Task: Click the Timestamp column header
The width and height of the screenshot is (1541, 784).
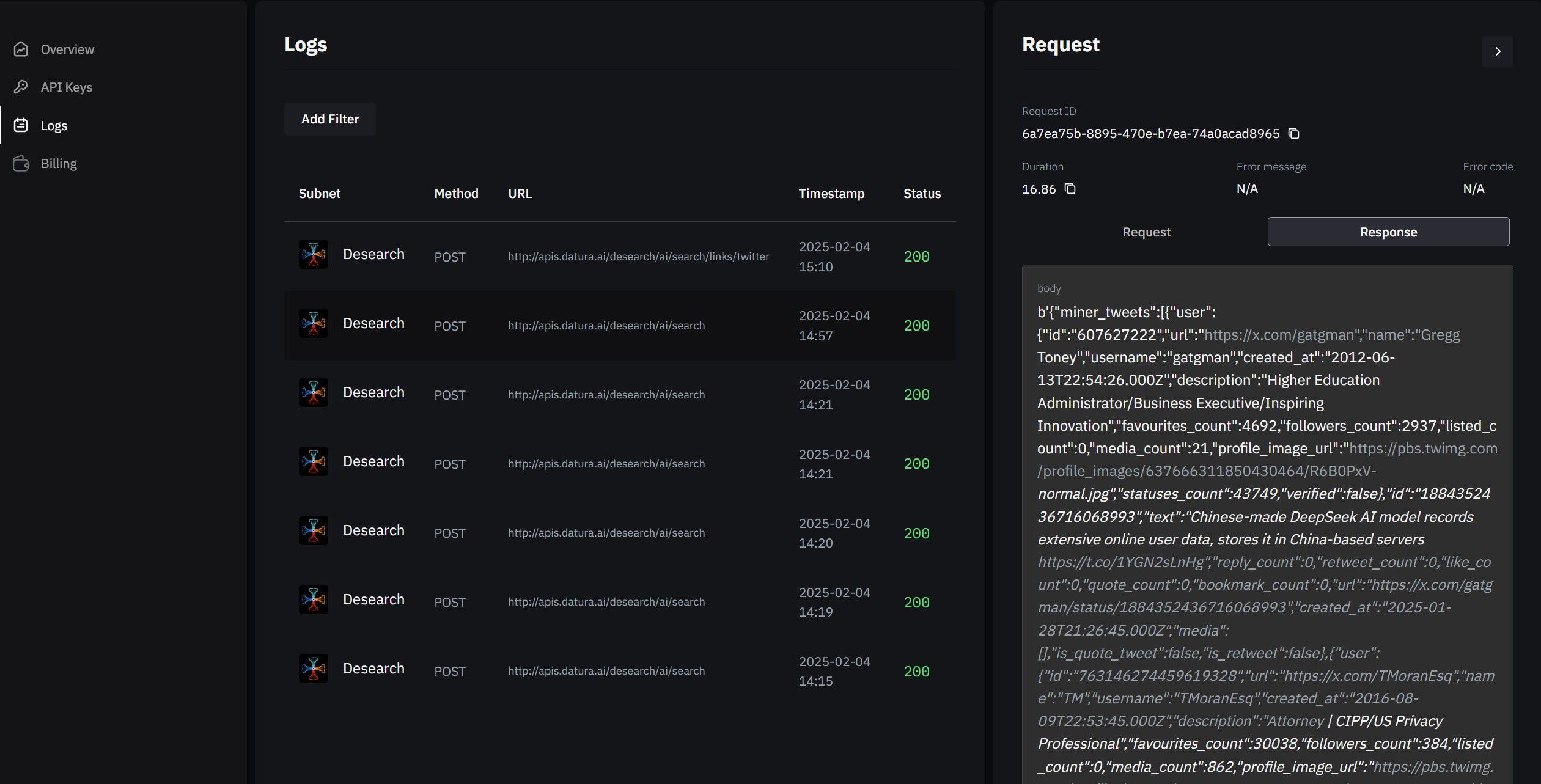Action: tap(831, 194)
